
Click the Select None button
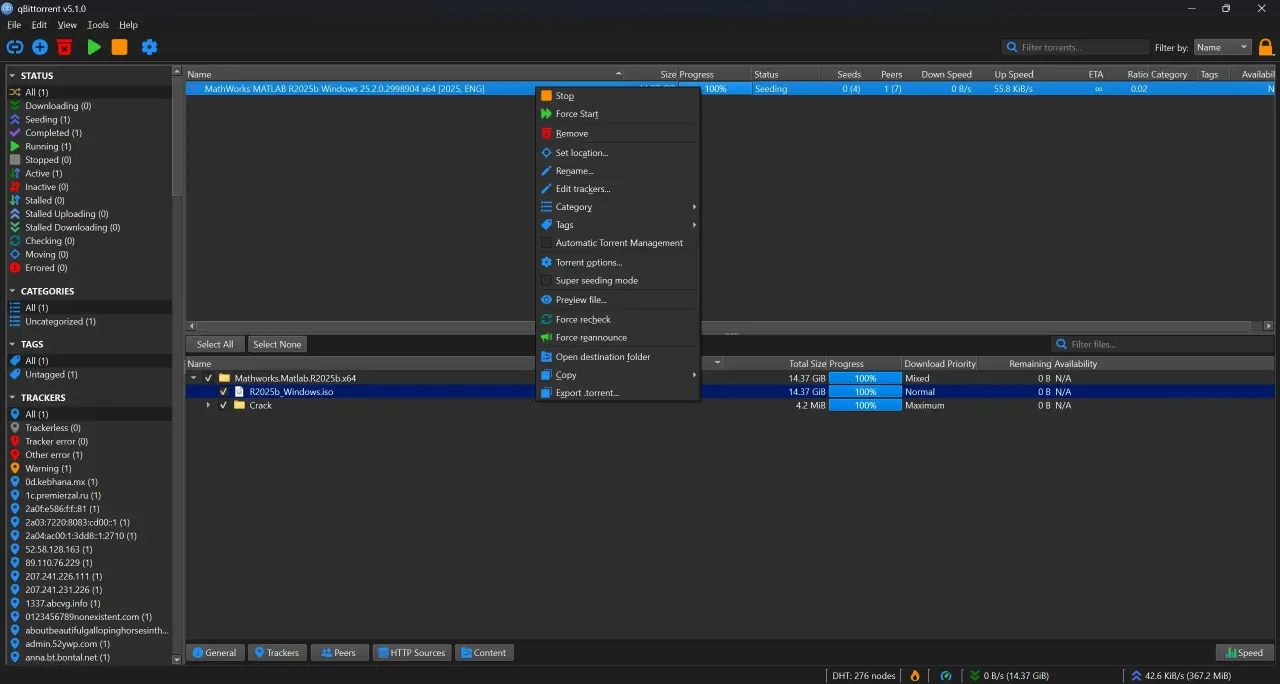[x=277, y=344]
